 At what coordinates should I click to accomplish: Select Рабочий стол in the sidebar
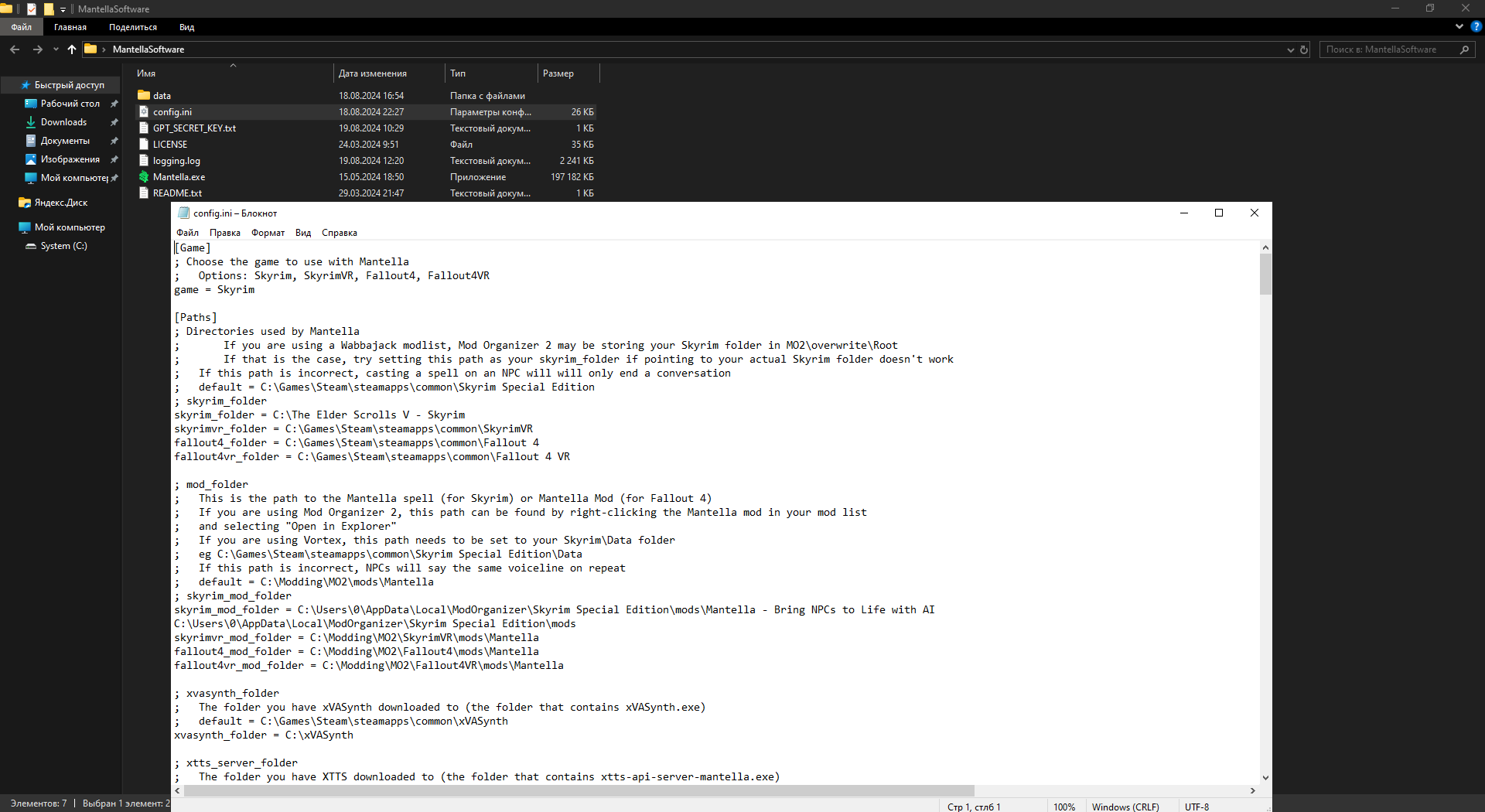click(x=70, y=104)
